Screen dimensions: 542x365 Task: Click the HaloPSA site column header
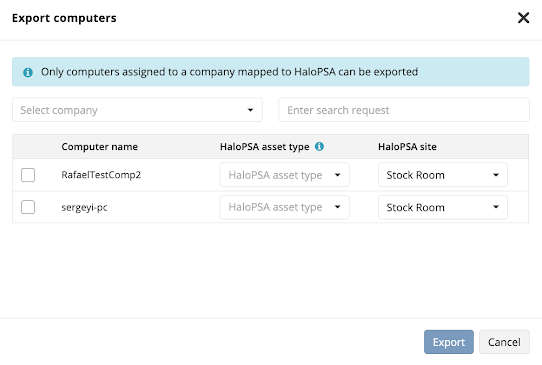point(407,147)
